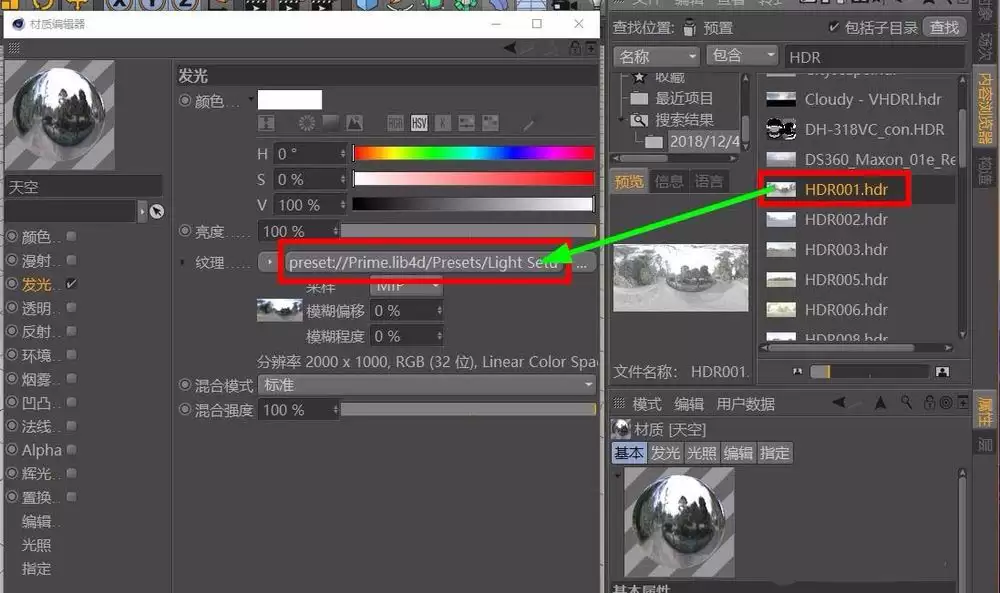Click the magnifier search icon in attributes panel
Image resolution: width=1000 pixels, height=593 pixels.
click(905, 401)
